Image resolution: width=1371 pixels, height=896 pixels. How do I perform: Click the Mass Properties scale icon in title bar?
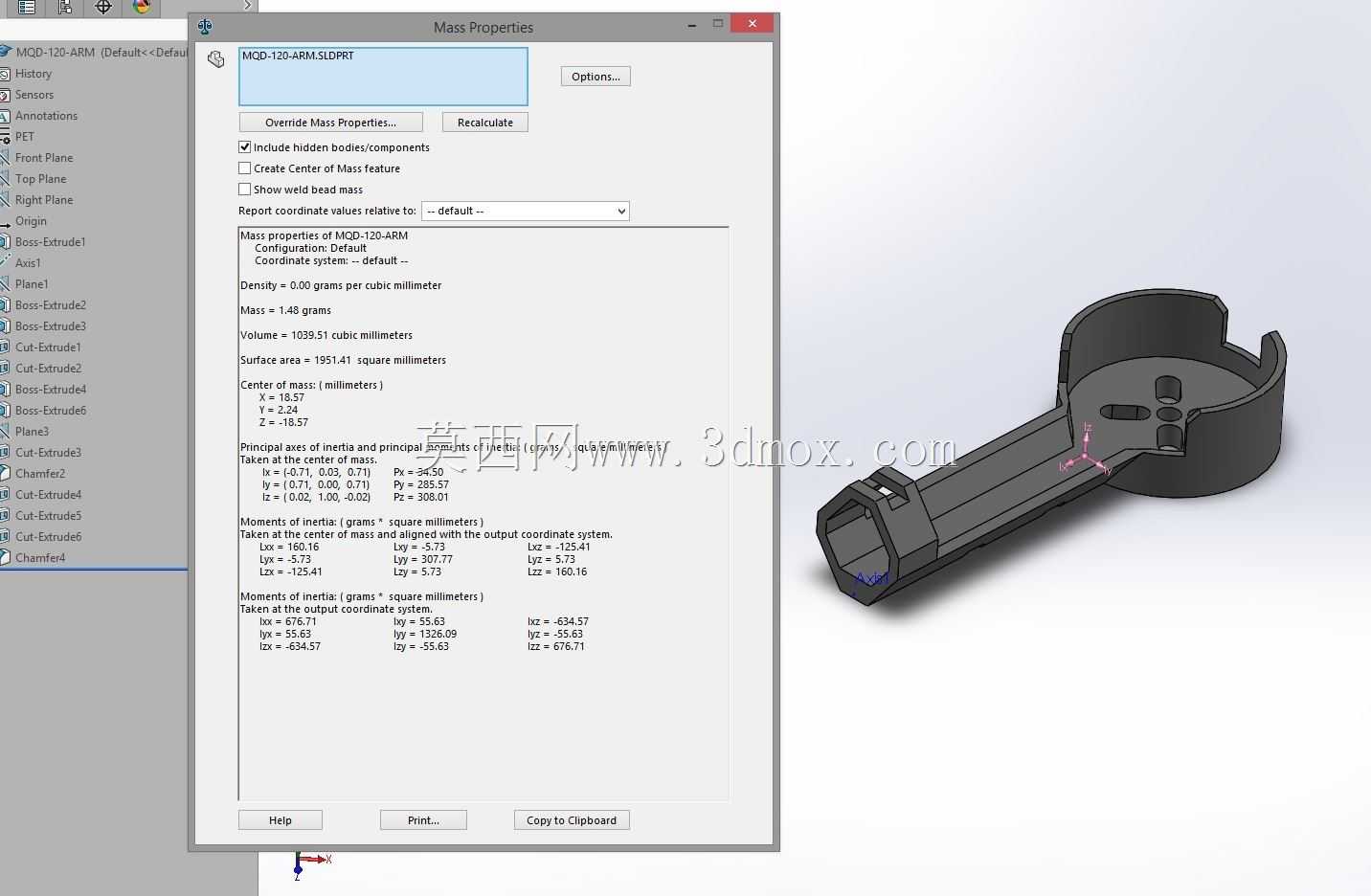point(205,27)
